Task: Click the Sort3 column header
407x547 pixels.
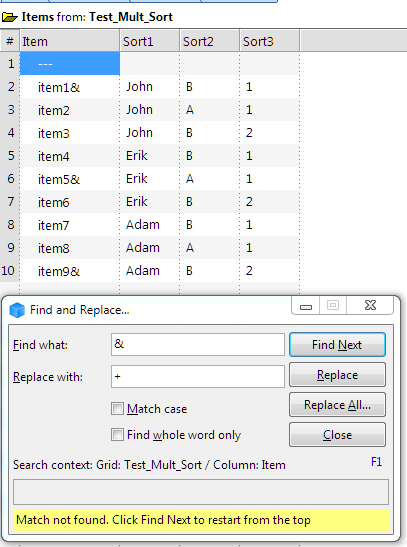Action: coord(270,42)
